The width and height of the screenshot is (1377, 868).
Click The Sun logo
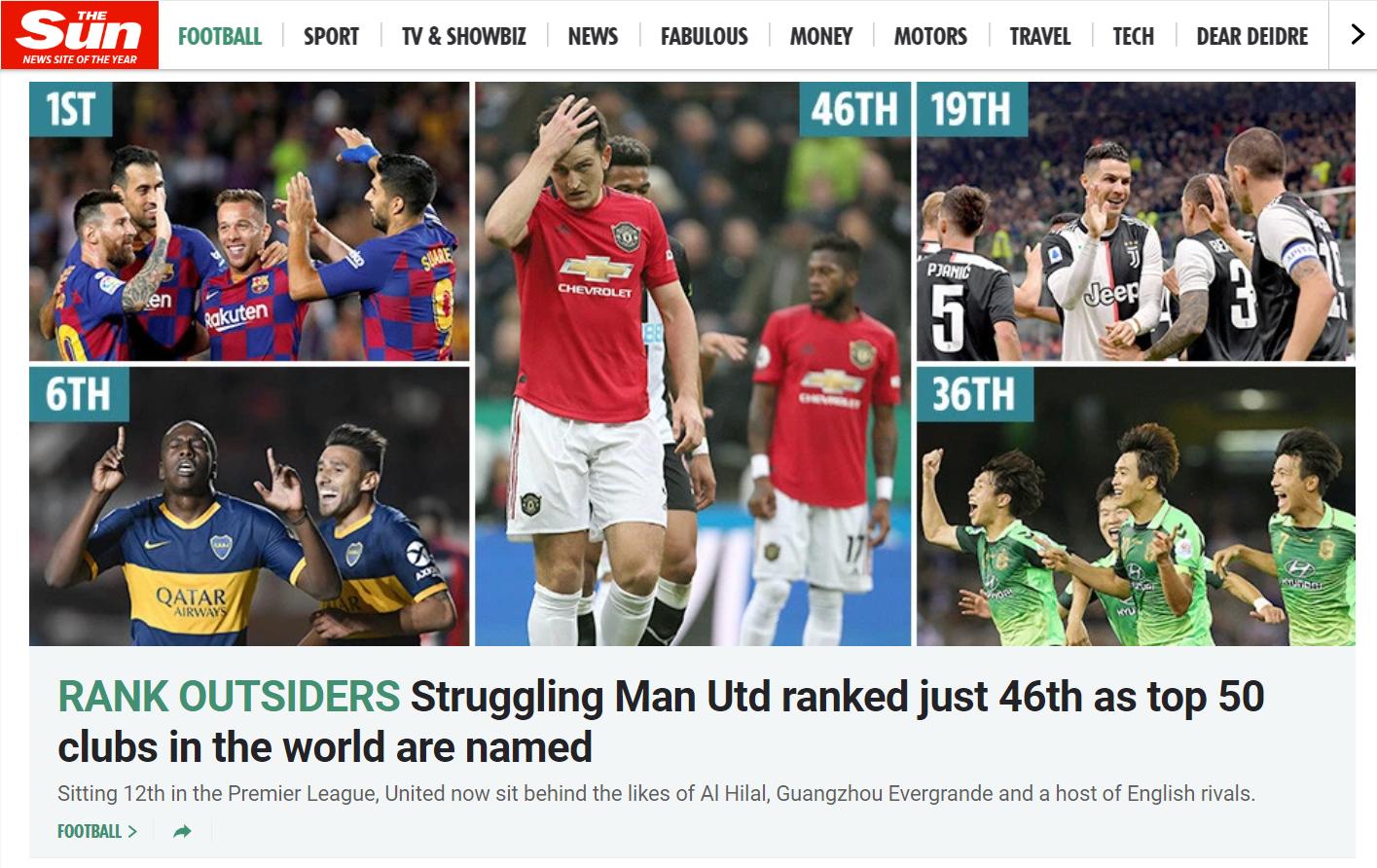pos(80,35)
